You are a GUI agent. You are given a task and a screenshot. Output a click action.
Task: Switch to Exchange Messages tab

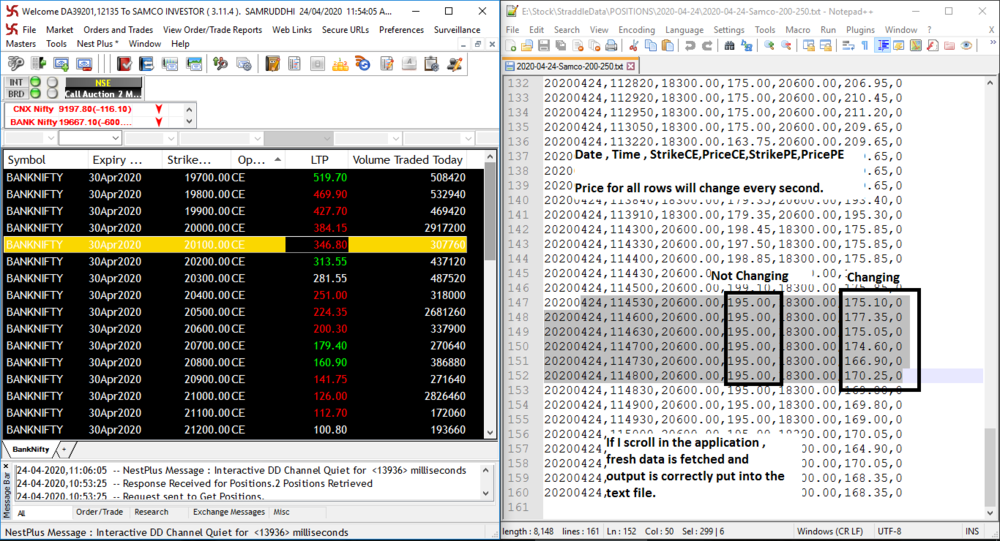click(x=229, y=512)
